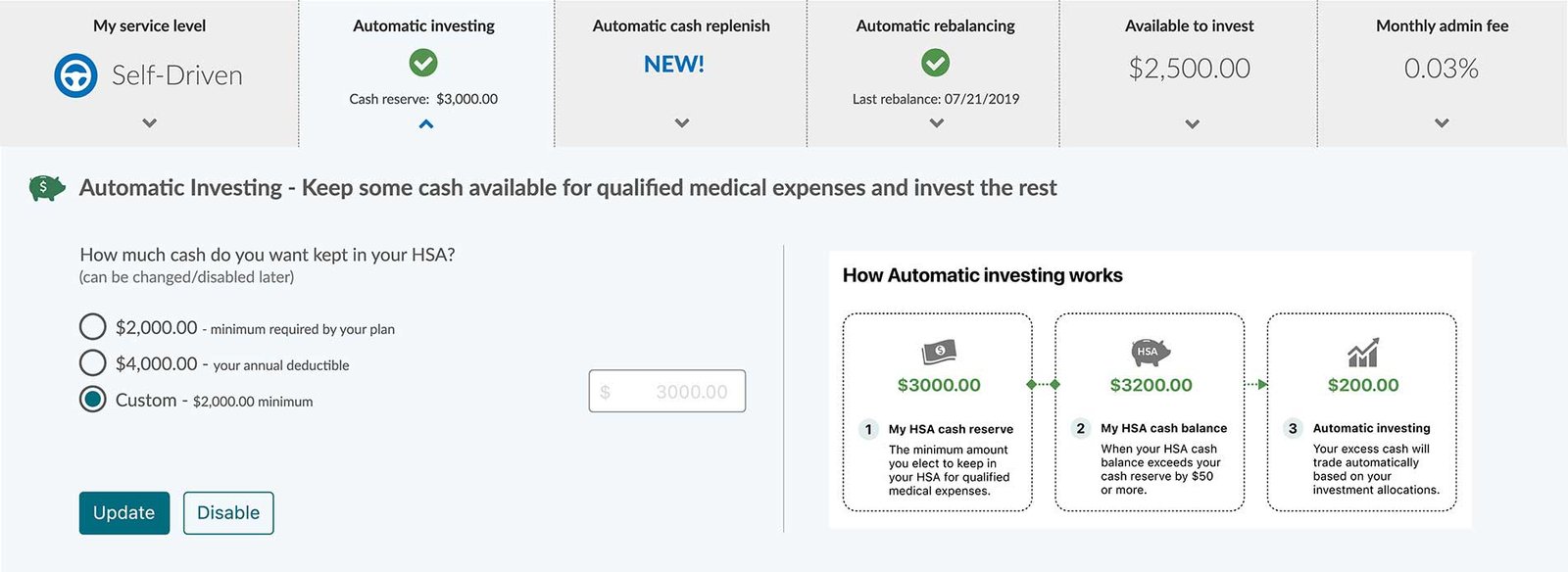Click the custom cash amount input field

tap(667, 392)
